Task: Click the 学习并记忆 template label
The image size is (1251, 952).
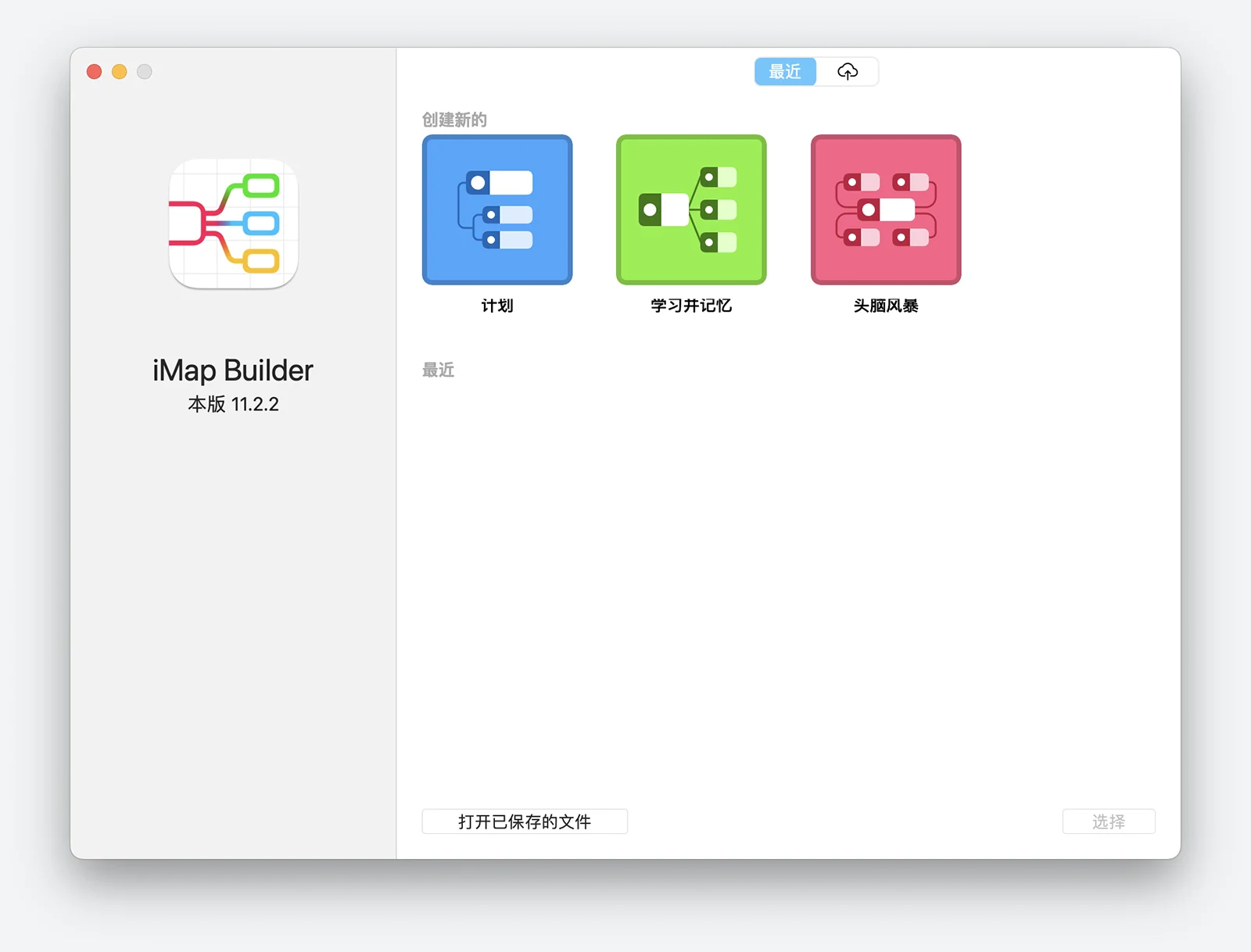Action: point(691,306)
